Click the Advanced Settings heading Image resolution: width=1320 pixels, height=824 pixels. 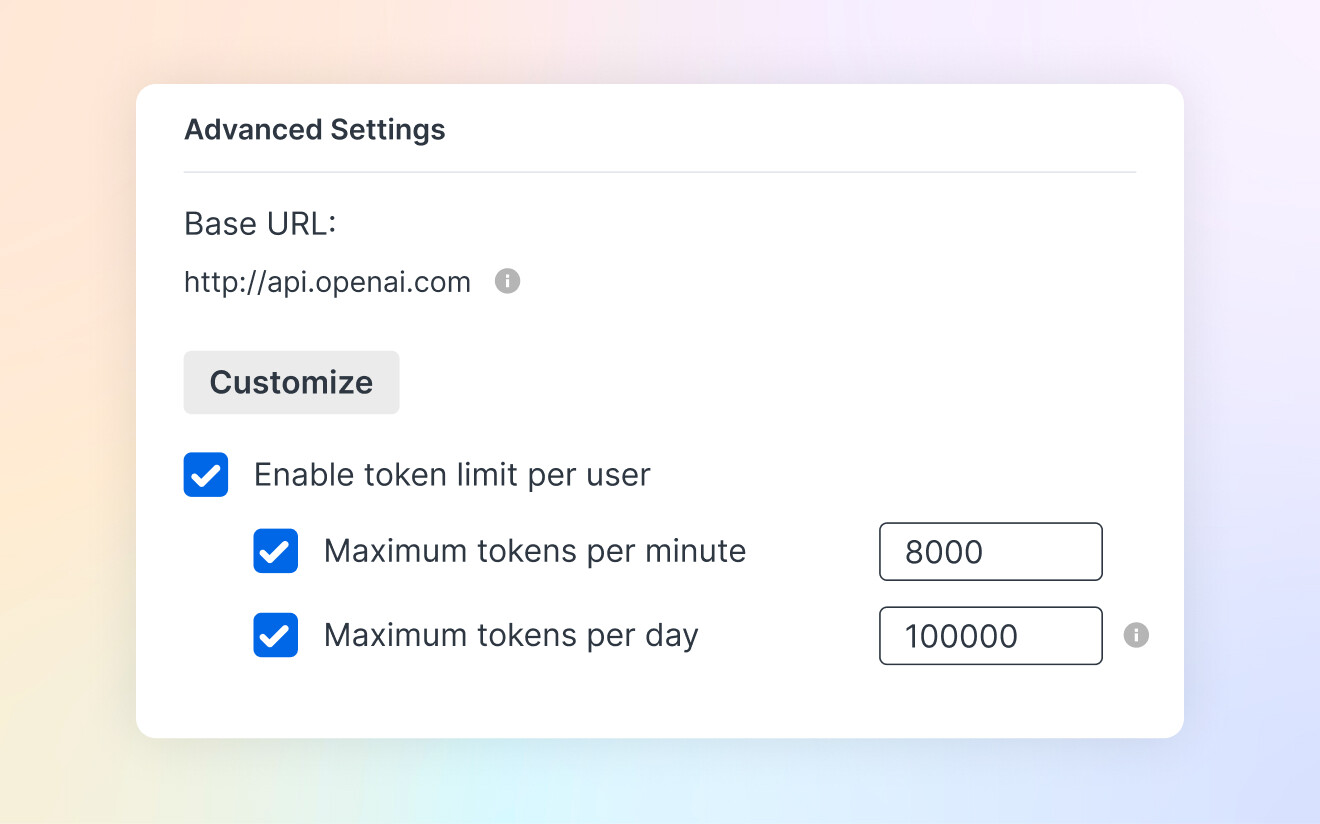[x=315, y=130]
